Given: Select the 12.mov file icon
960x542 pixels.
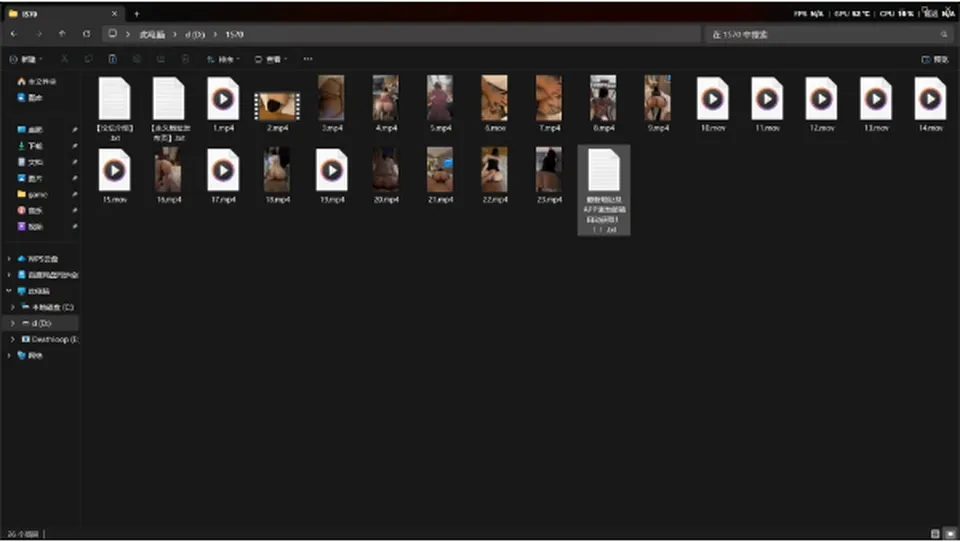Looking at the screenshot, I should click(822, 99).
